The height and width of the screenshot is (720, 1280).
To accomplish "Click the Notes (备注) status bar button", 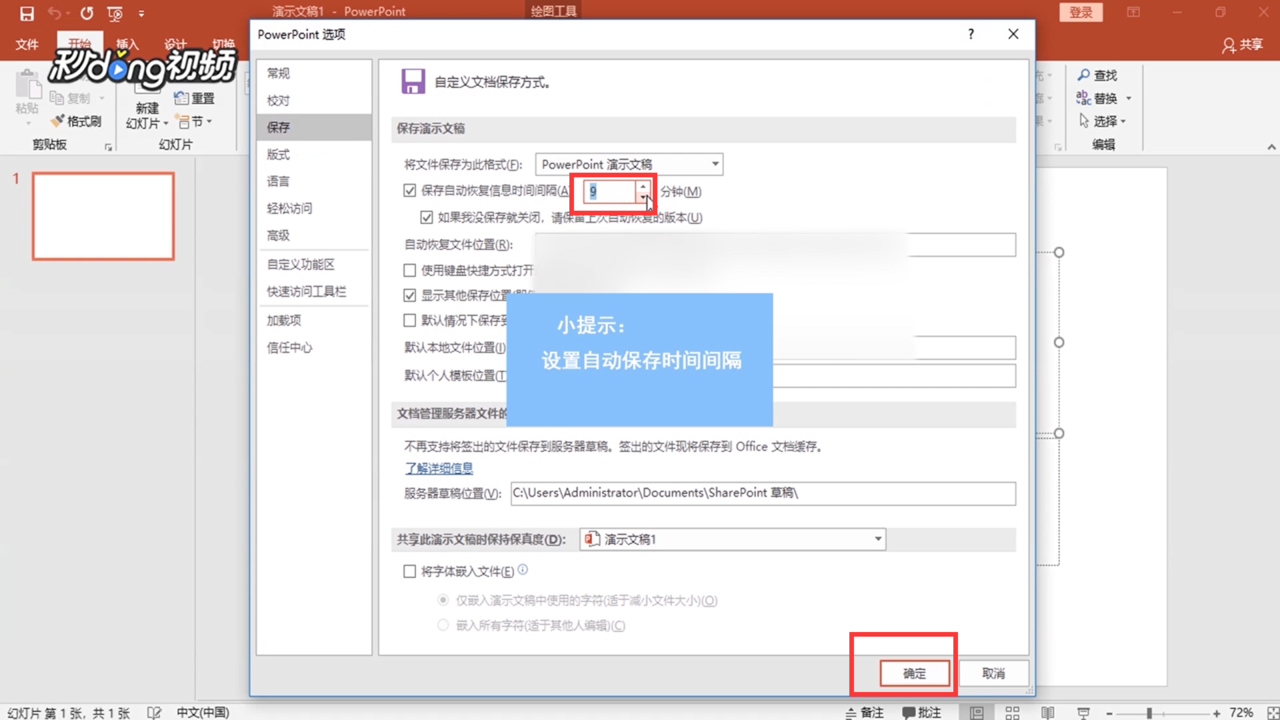I will [865, 712].
